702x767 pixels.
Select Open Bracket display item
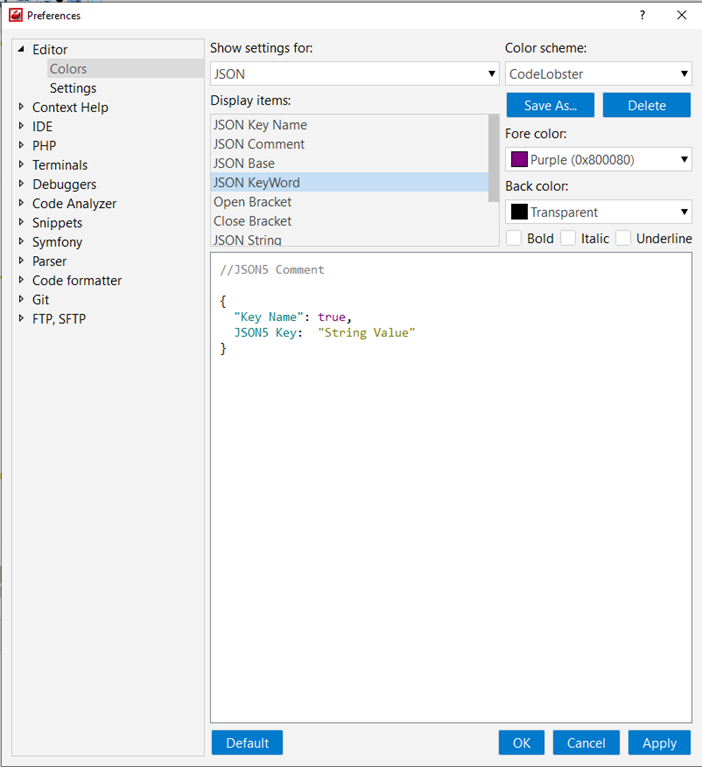point(349,202)
